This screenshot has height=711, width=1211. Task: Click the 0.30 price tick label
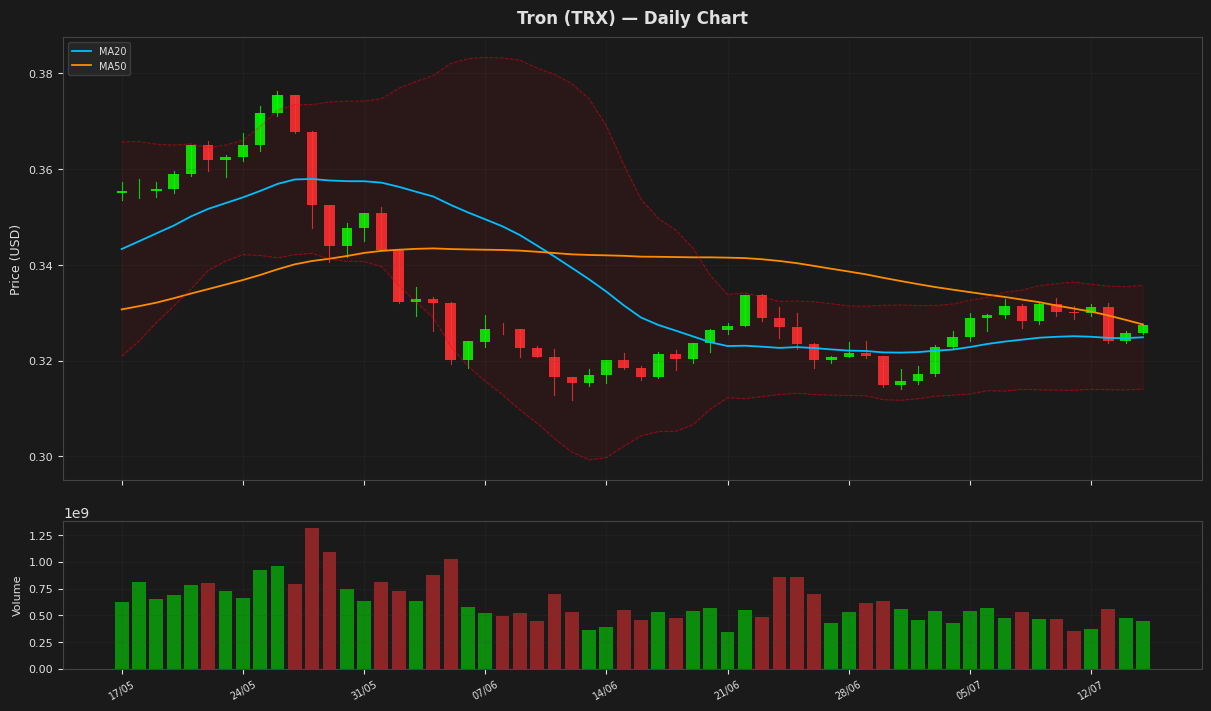coord(42,457)
